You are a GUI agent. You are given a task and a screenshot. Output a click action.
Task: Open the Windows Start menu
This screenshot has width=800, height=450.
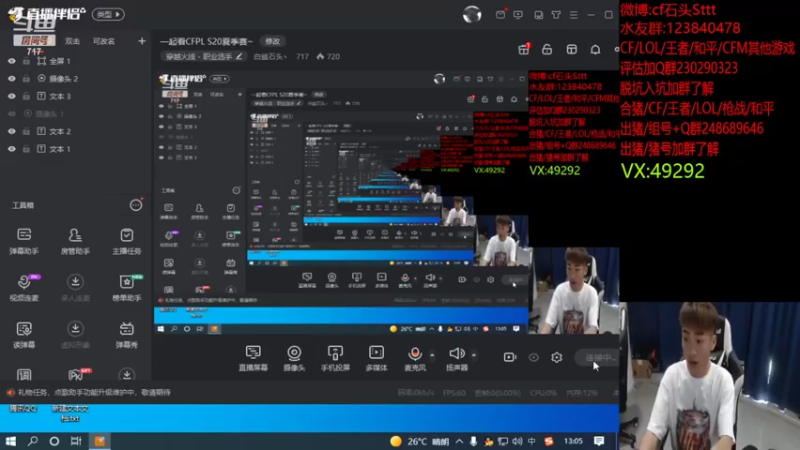[x=11, y=441]
